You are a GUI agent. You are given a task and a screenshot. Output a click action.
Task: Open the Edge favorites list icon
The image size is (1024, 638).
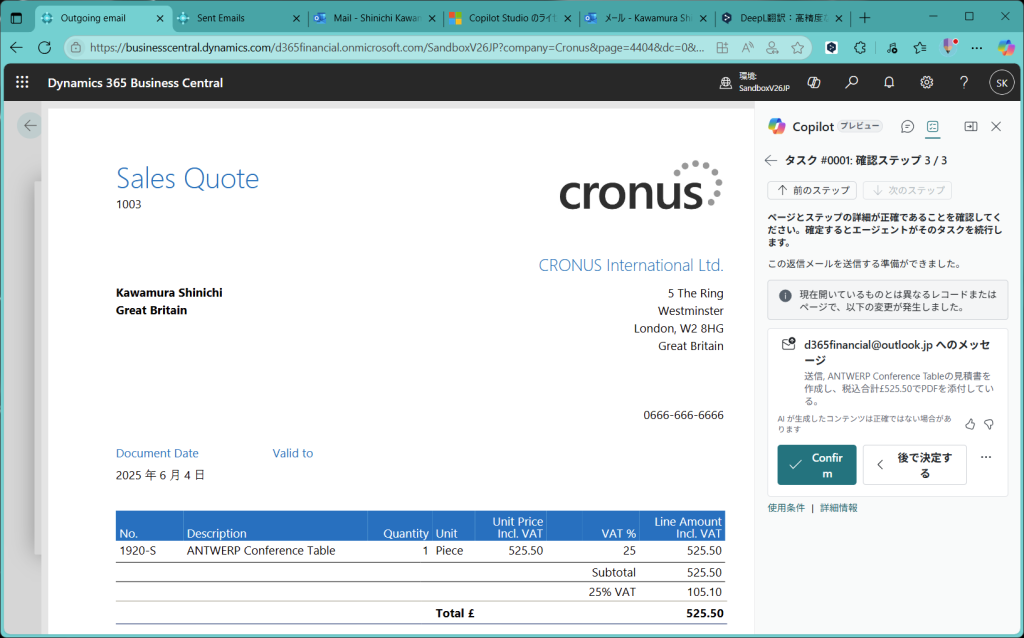click(x=920, y=48)
